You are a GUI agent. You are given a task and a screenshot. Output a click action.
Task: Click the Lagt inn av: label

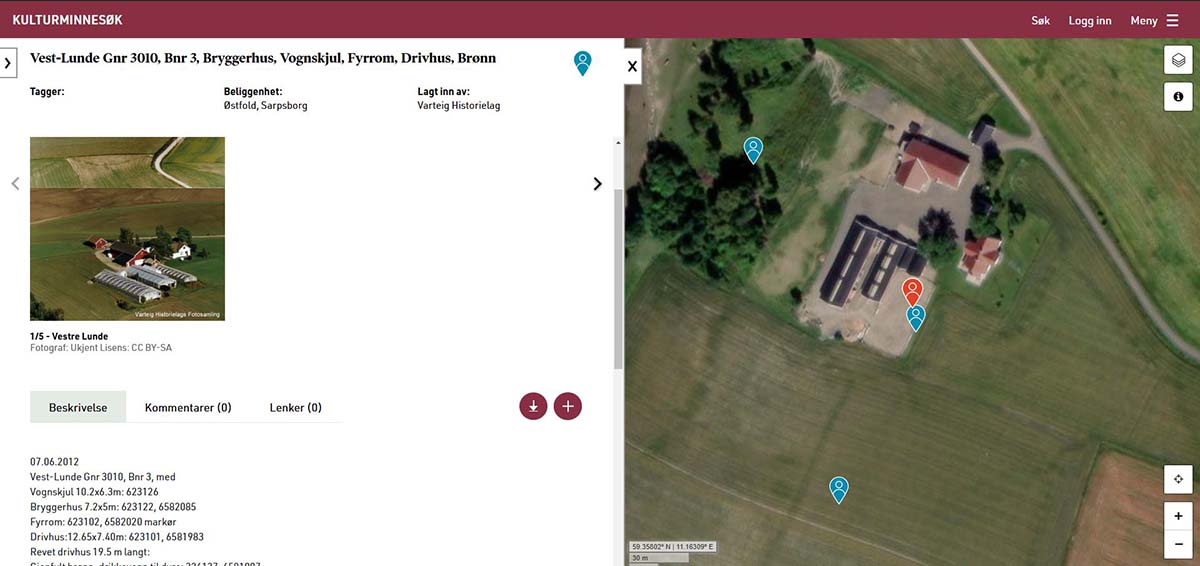[x=444, y=91]
